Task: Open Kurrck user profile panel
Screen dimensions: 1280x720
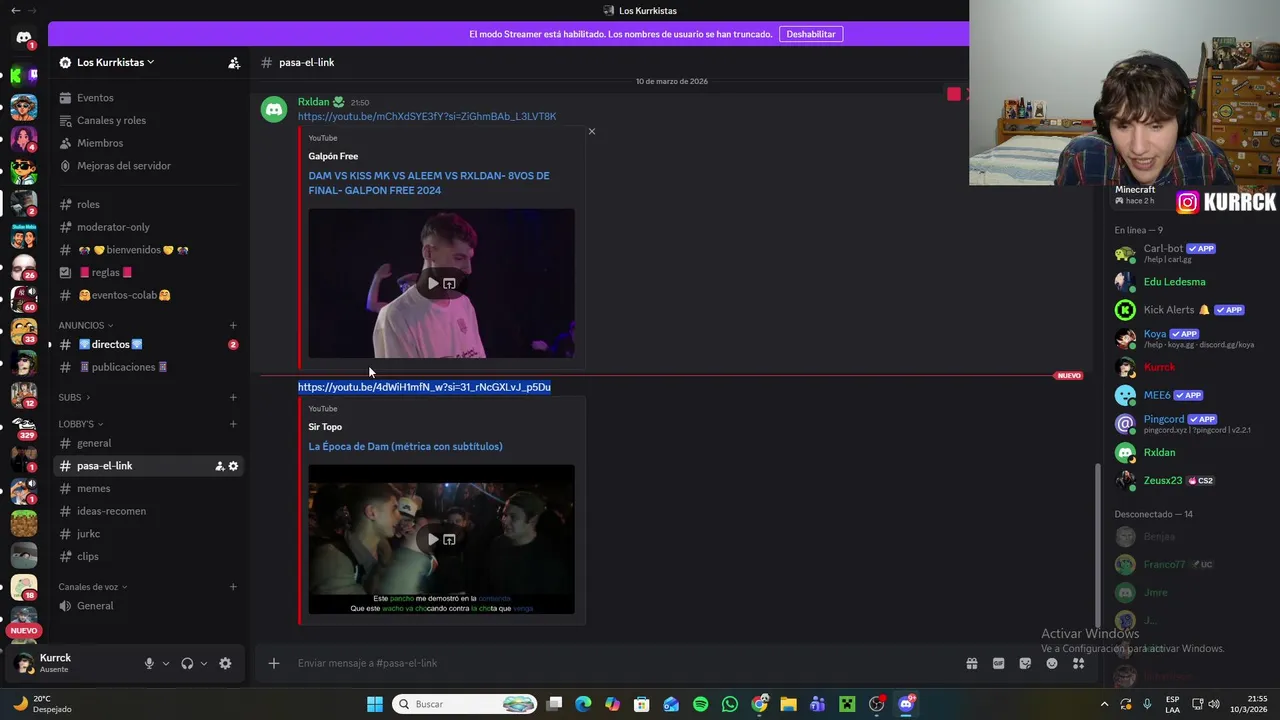Action: tap(55, 663)
